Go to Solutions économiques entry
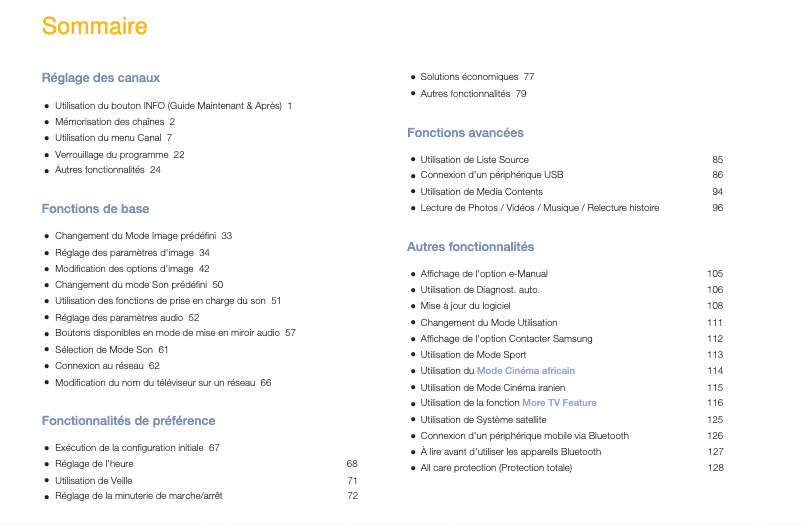 (469, 76)
